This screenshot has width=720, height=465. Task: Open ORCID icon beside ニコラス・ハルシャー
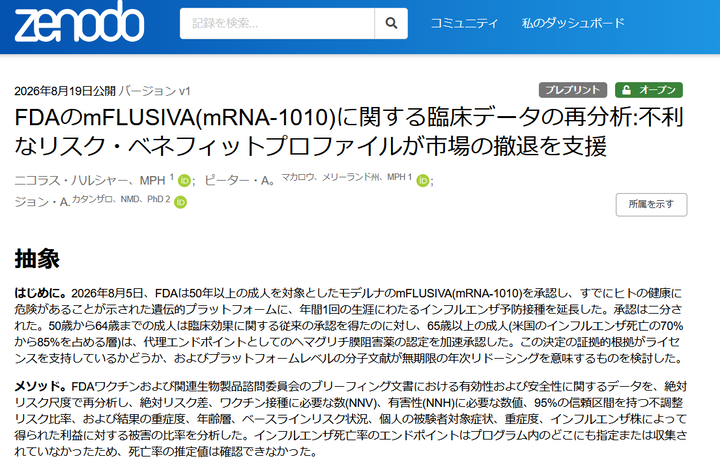tap(184, 181)
